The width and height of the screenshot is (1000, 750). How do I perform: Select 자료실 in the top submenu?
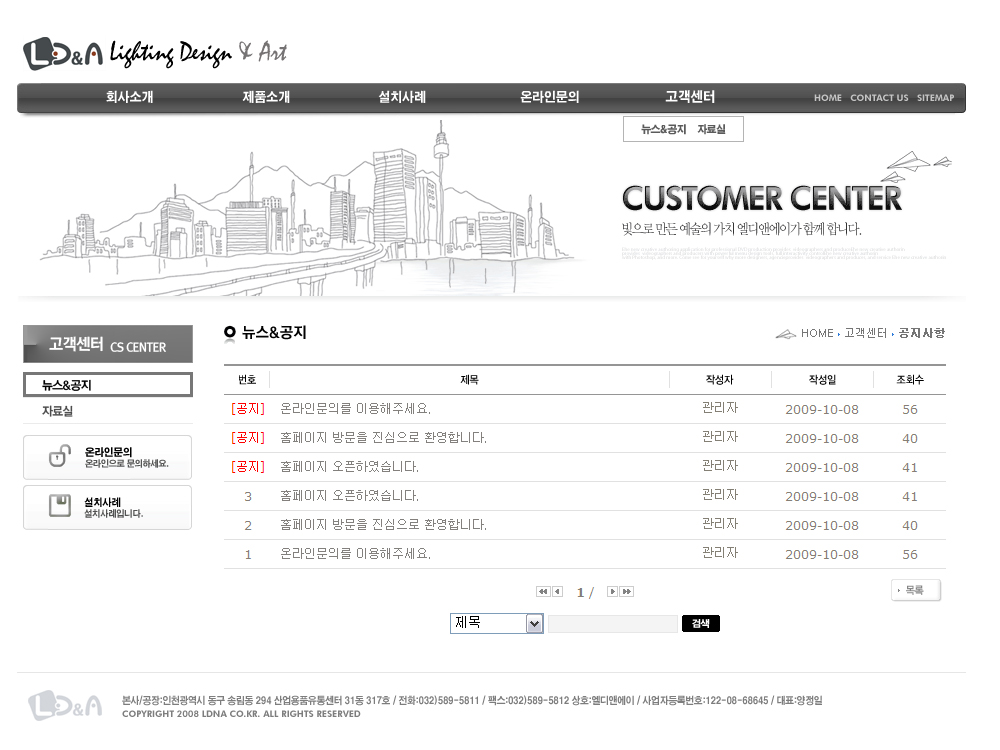point(711,130)
